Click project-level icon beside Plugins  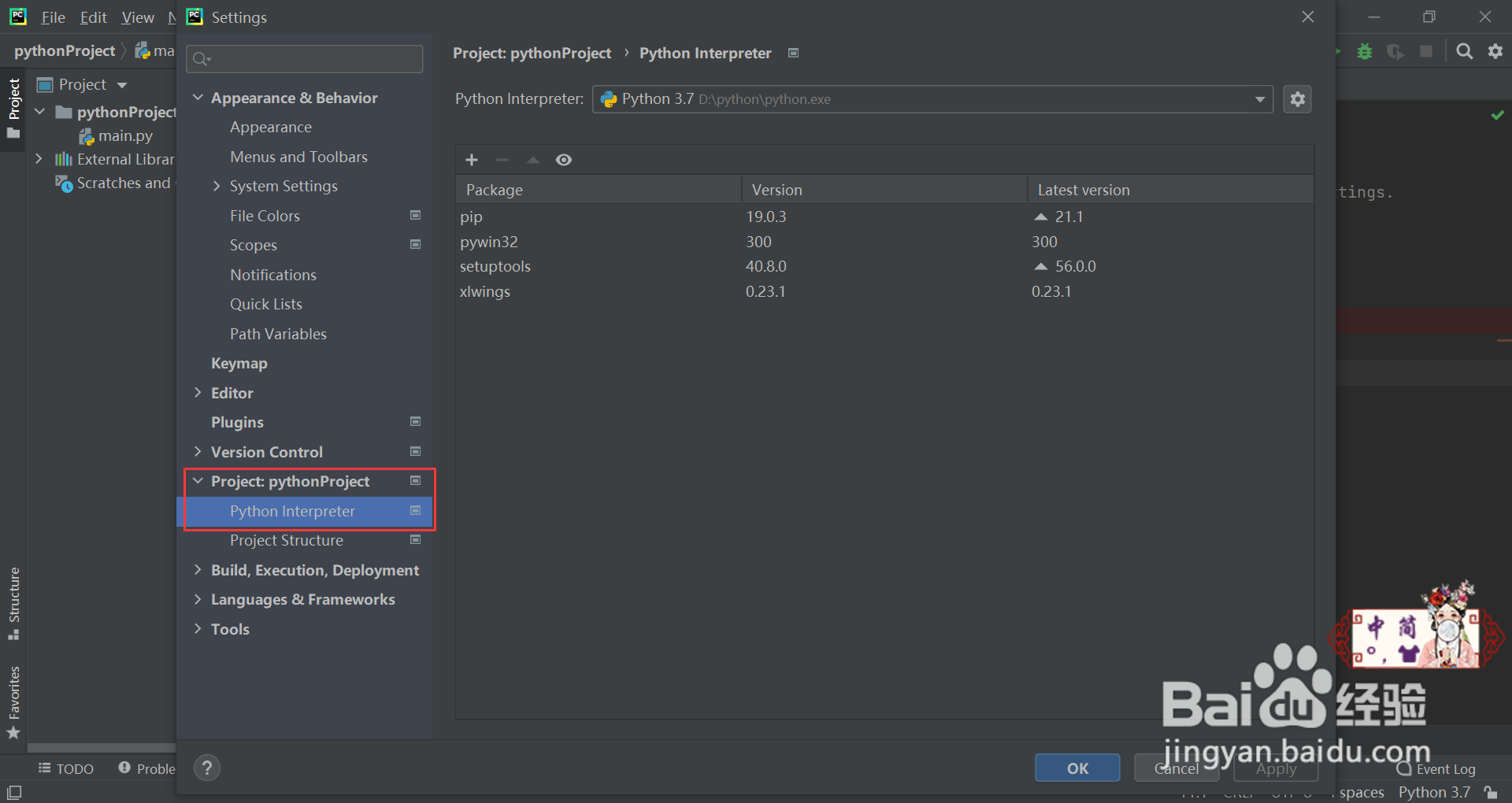416,421
